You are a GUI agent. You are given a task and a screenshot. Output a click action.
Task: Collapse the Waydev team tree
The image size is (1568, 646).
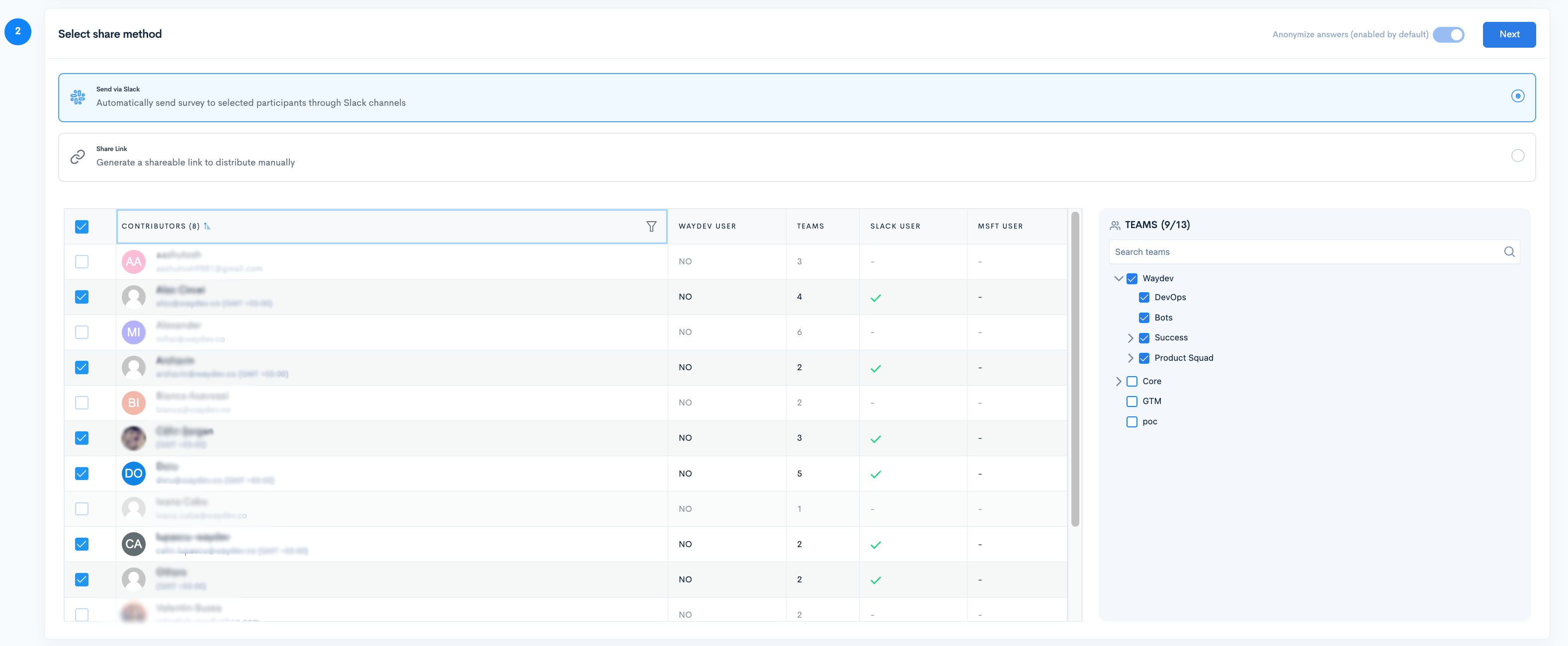point(1118,279)
